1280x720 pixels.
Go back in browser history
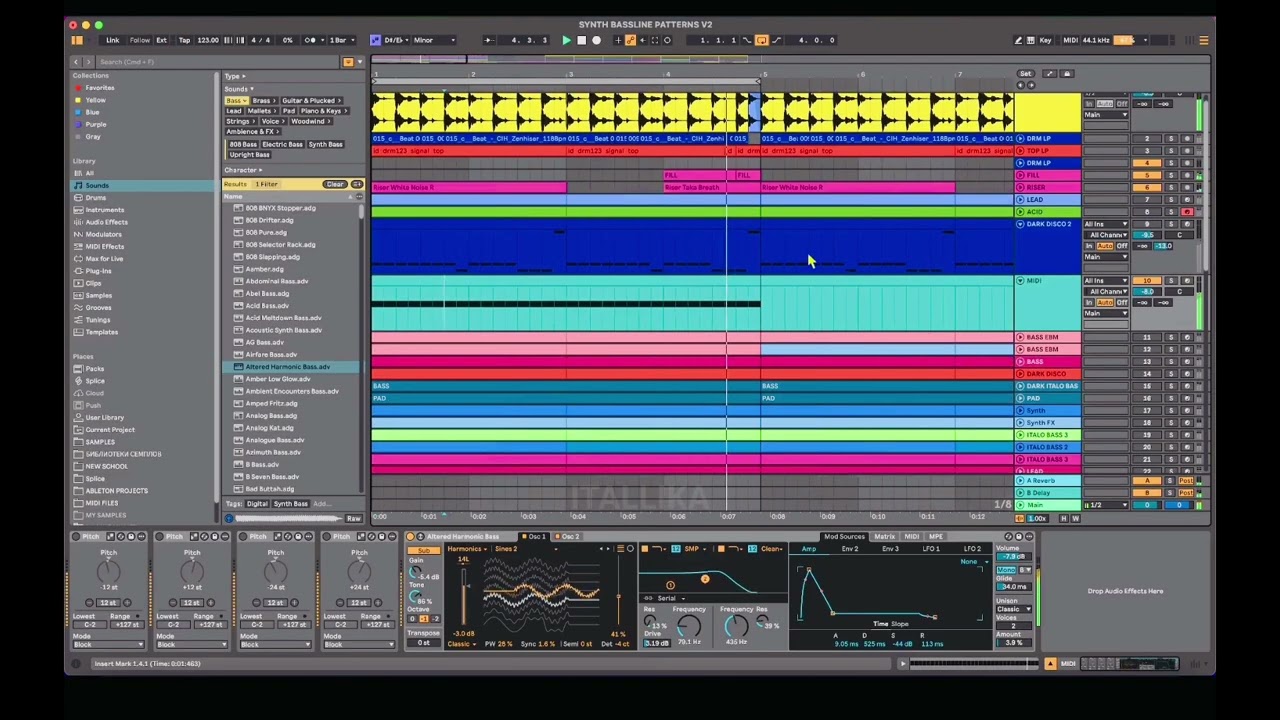[x=76, y=62]
